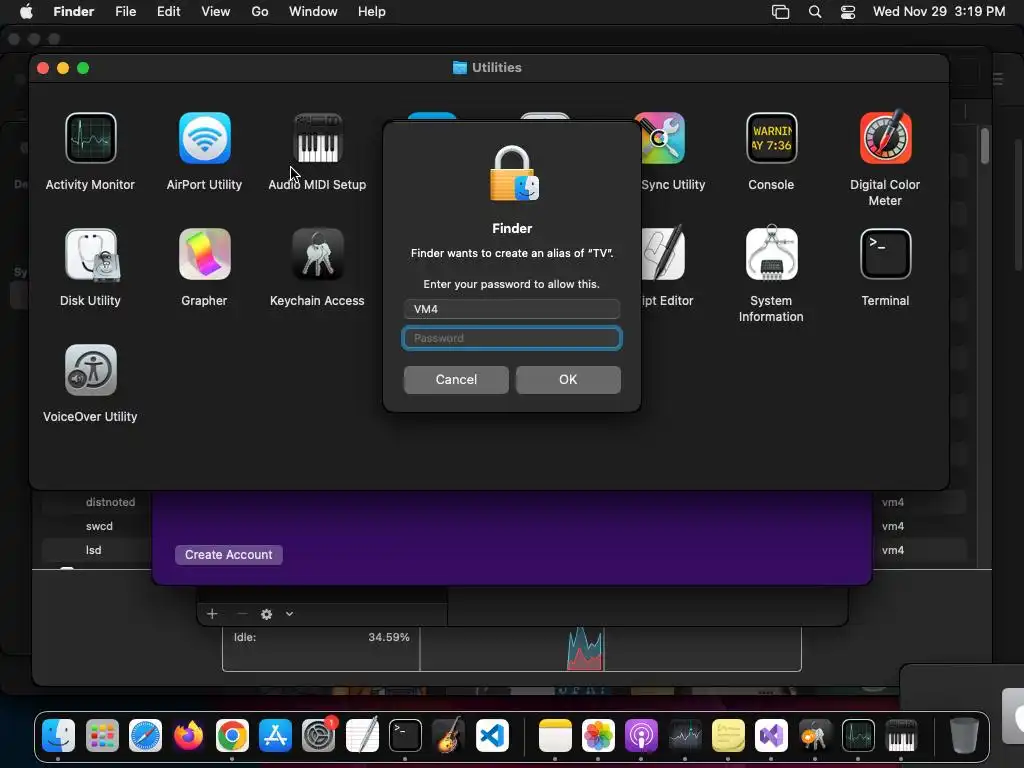Open the Notes app in the Dock

[x=555, y=737]
